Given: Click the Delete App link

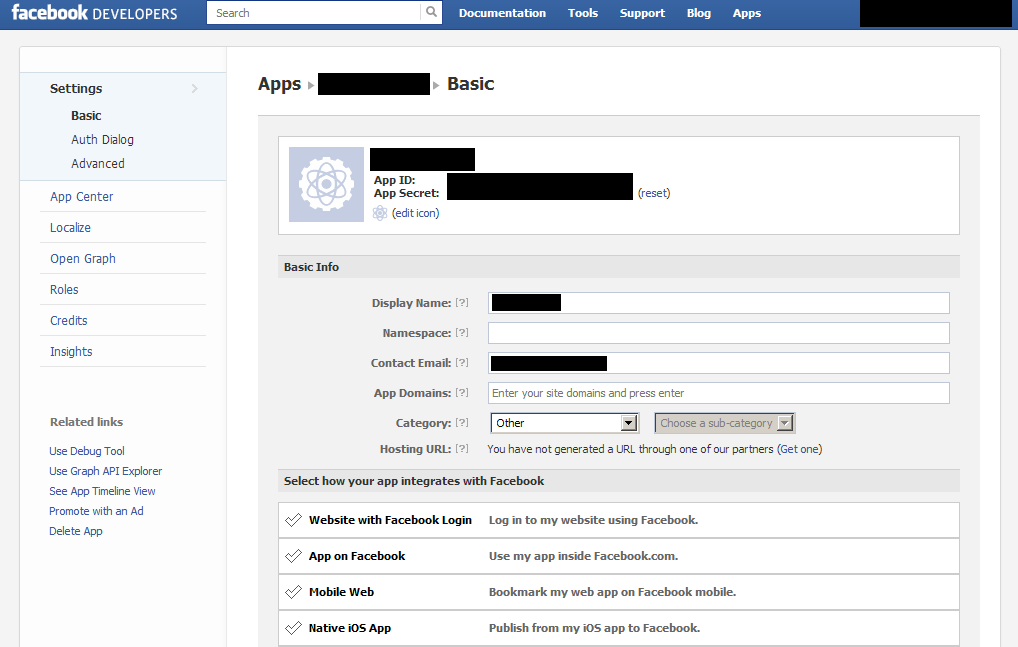Looking at the screenshot, I should [x=76, y=531].
